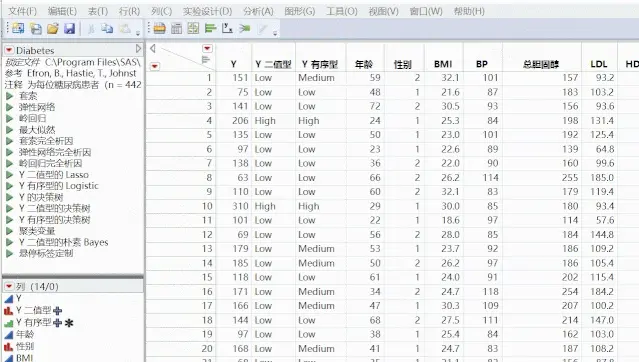Select the Y 二值型的决策树 script label
The width and height of the screenshot is (639, 362).
point(54,208)
